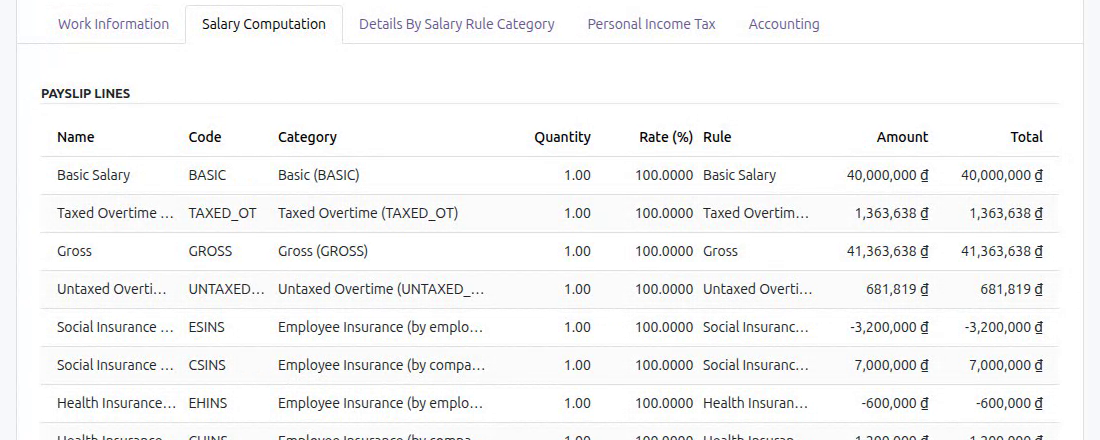Open the Gross rule link
1100x440 pixels.
[x=720, y=251]
